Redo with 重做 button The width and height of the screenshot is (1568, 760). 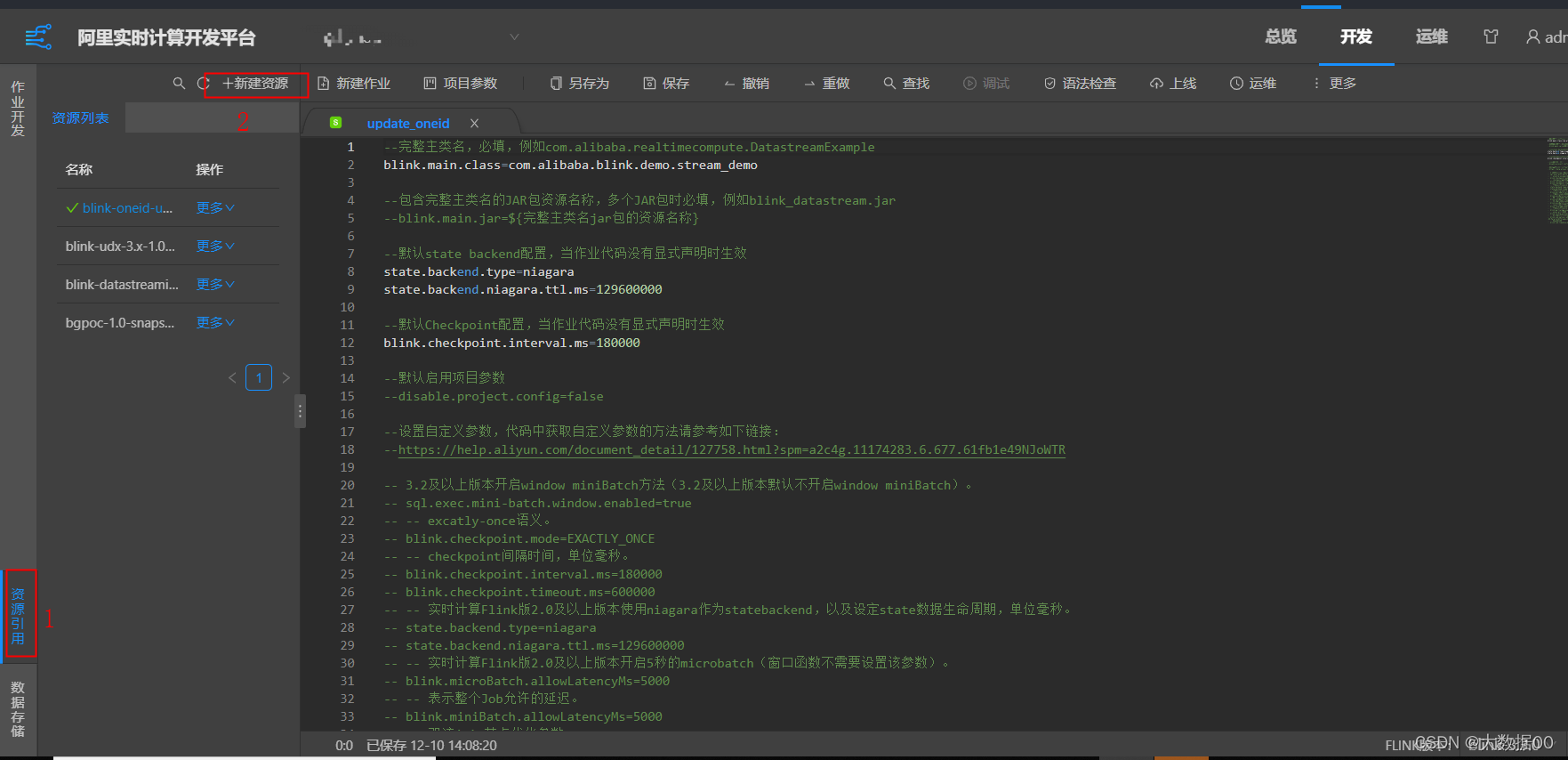pyautogui.click(x=826, y=83)
